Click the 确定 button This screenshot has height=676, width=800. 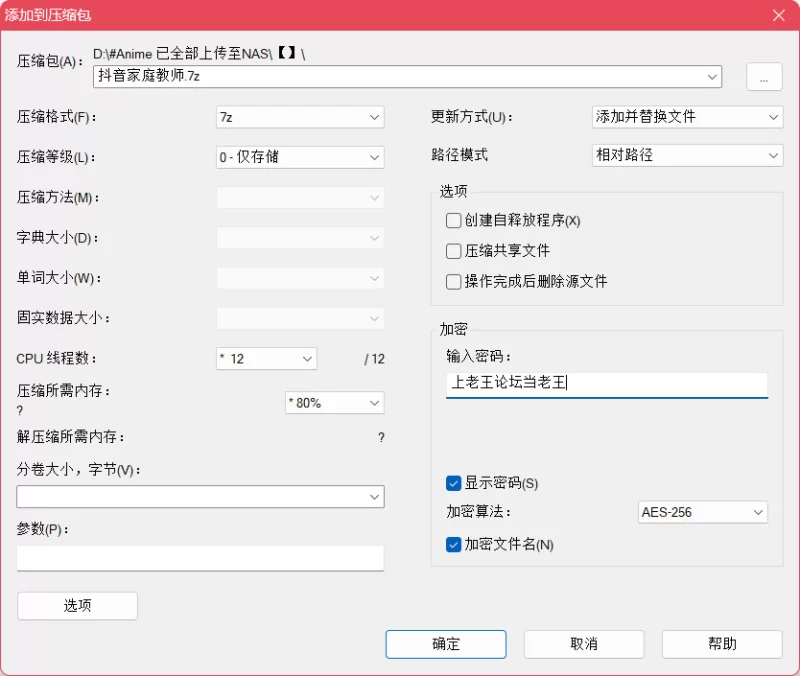[x=446, y=644]
